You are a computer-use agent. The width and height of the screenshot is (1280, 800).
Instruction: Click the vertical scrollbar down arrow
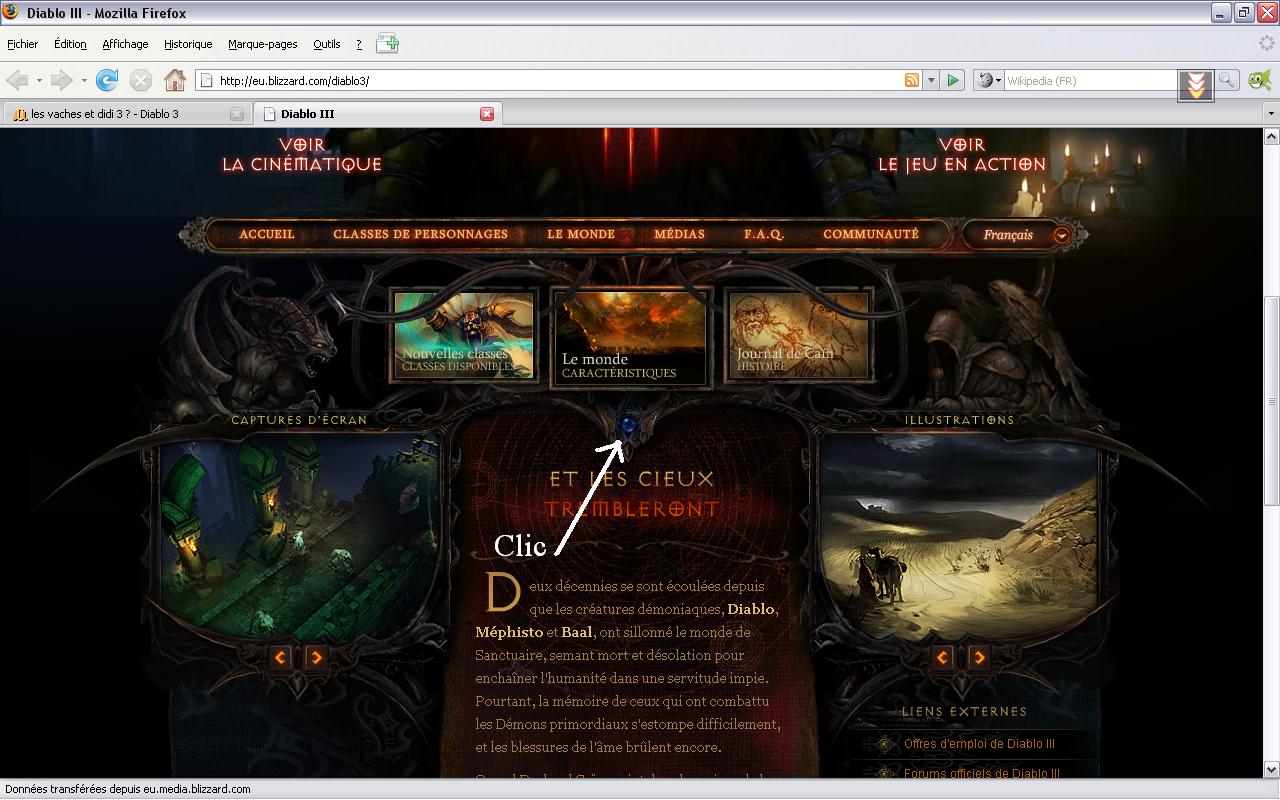pos(1271,770)
